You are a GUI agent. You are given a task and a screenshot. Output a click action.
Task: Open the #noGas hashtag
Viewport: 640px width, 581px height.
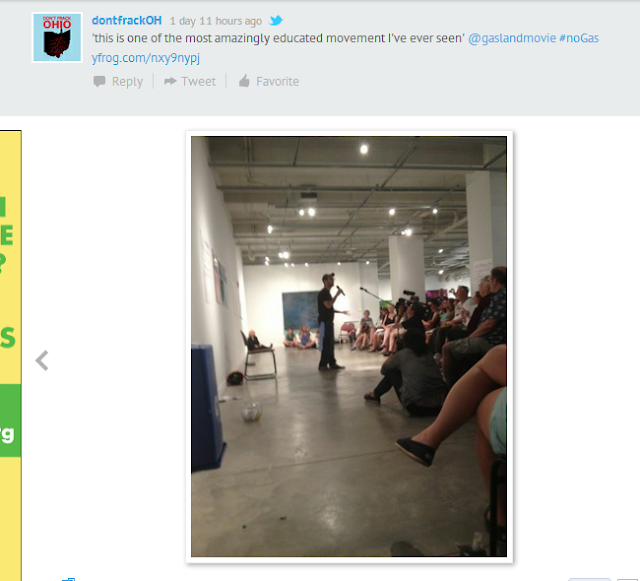click(x=579, y=38)
